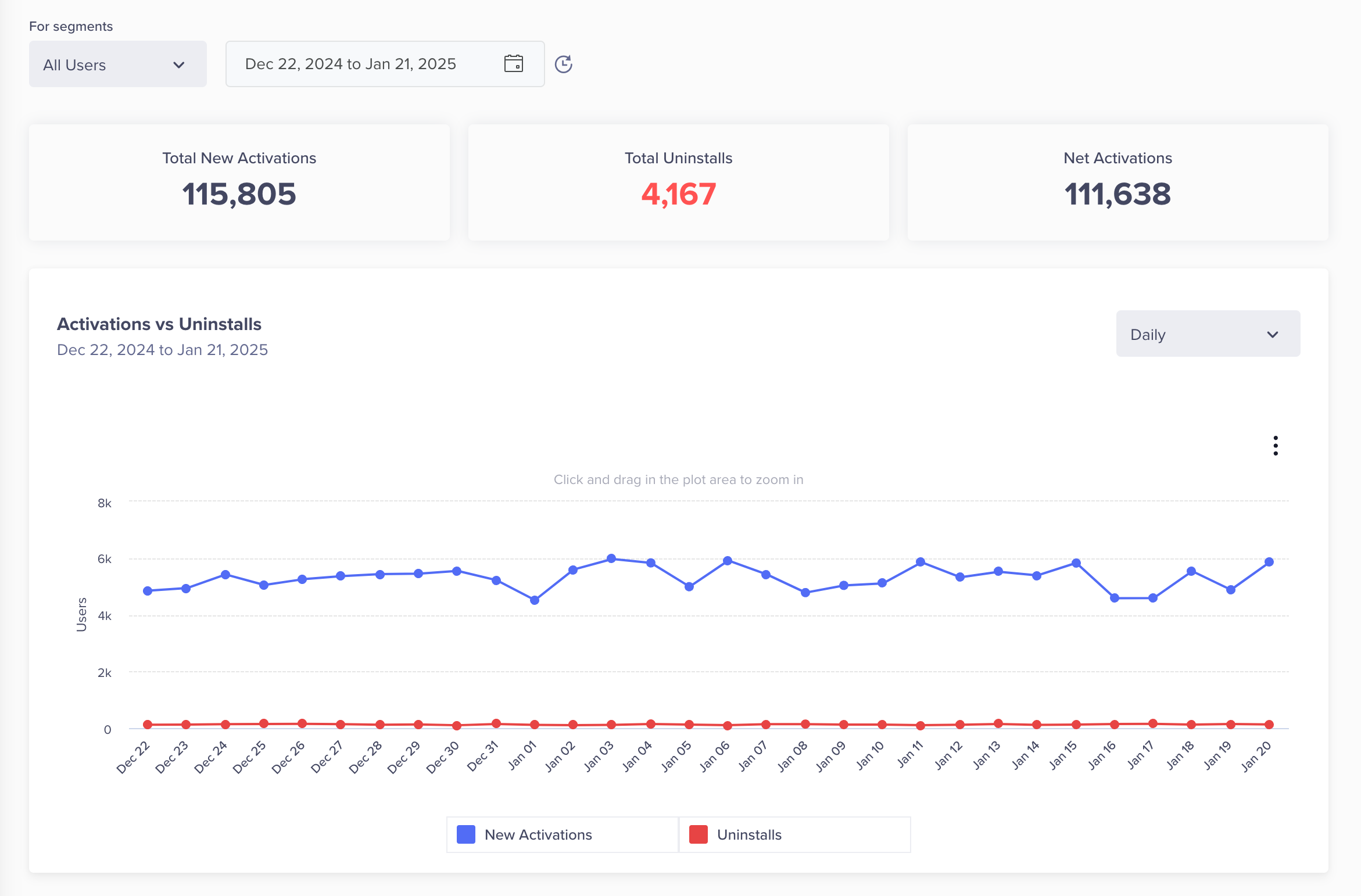Click the blue New Activations color swatch

click(466, 834)
